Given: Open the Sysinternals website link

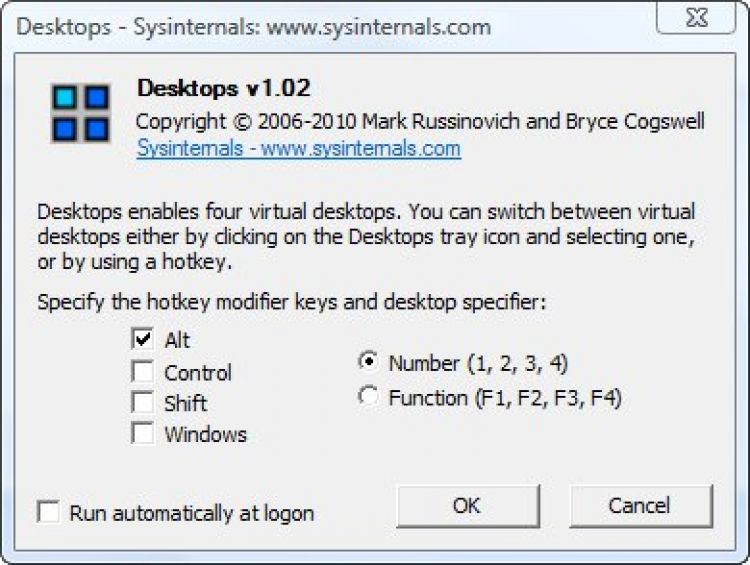Looking at the screenshot, I should 298,149.
